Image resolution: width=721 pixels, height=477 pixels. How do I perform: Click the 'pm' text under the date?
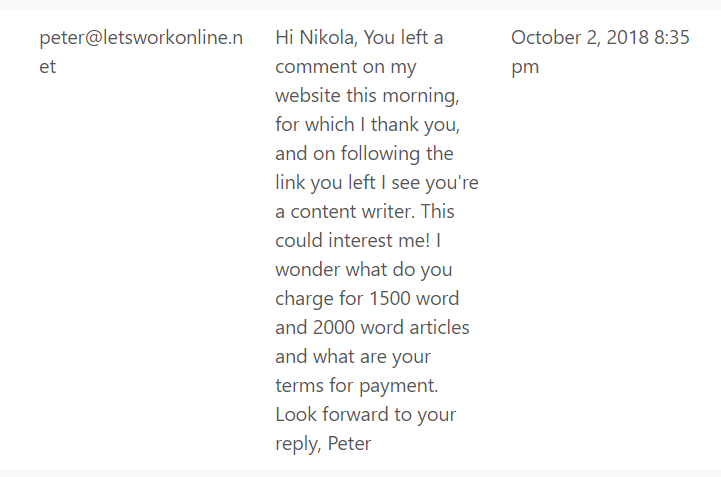(x=525, y=67)
